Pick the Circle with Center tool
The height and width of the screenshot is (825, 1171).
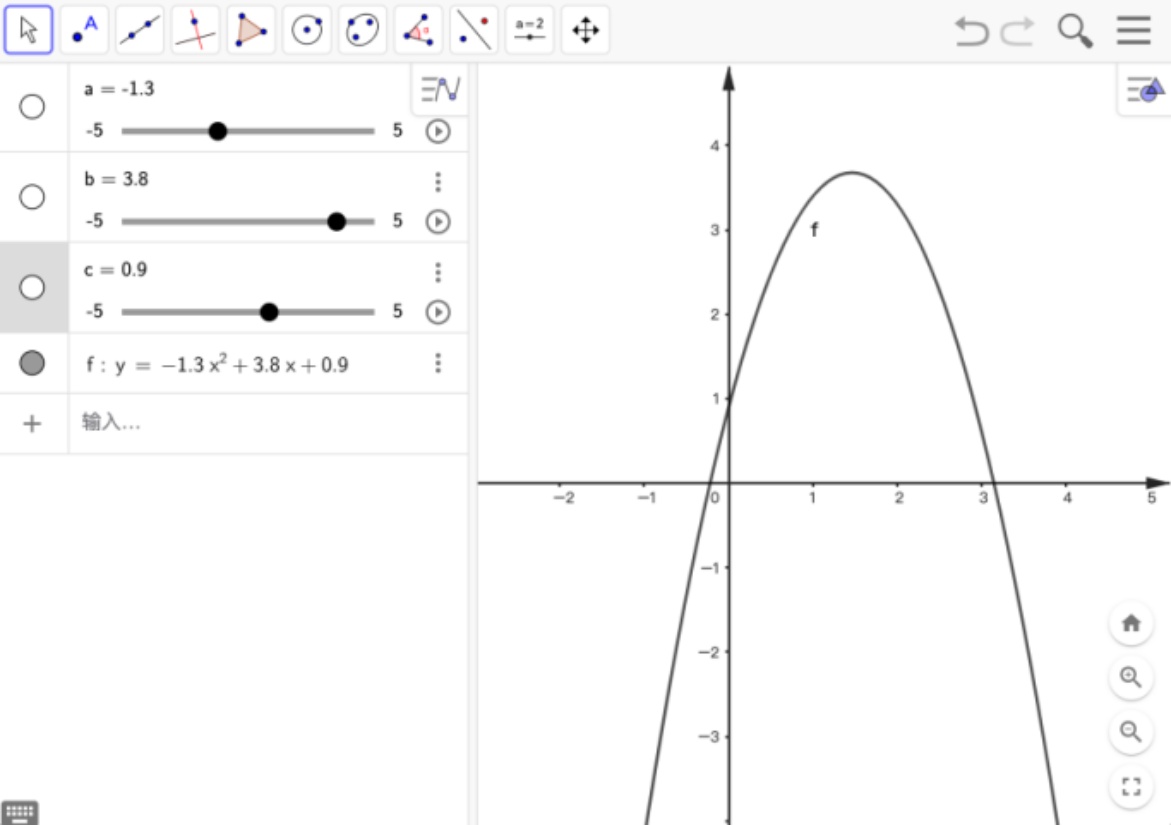[x=307, y=31]
